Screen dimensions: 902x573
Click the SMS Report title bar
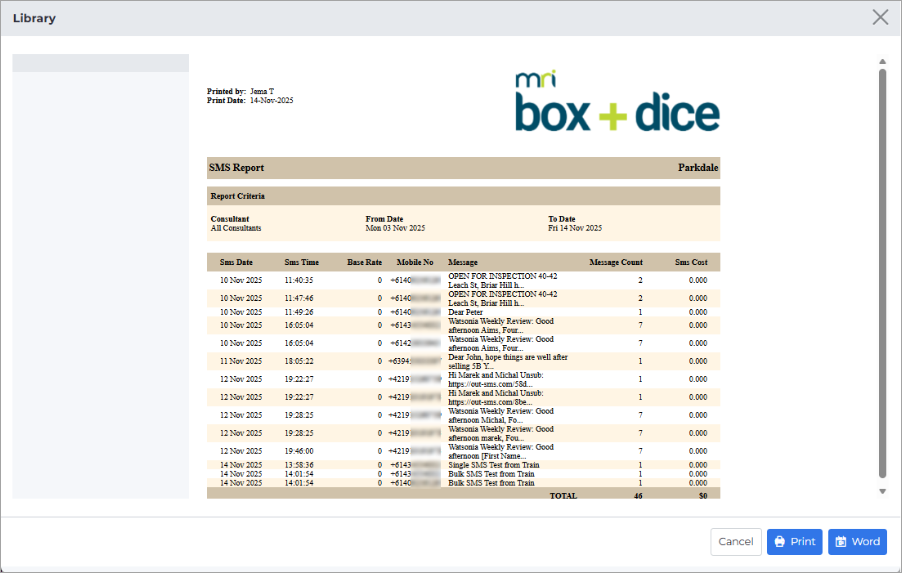click(463, 167)
